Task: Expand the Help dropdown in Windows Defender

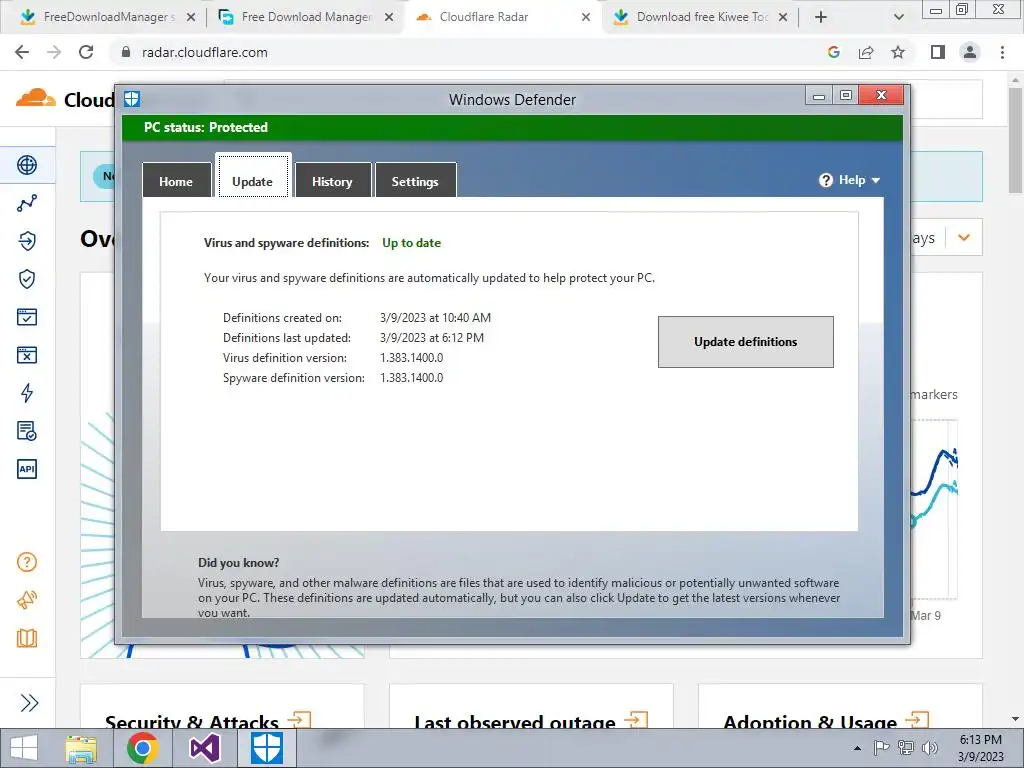Action: [850, 180]
